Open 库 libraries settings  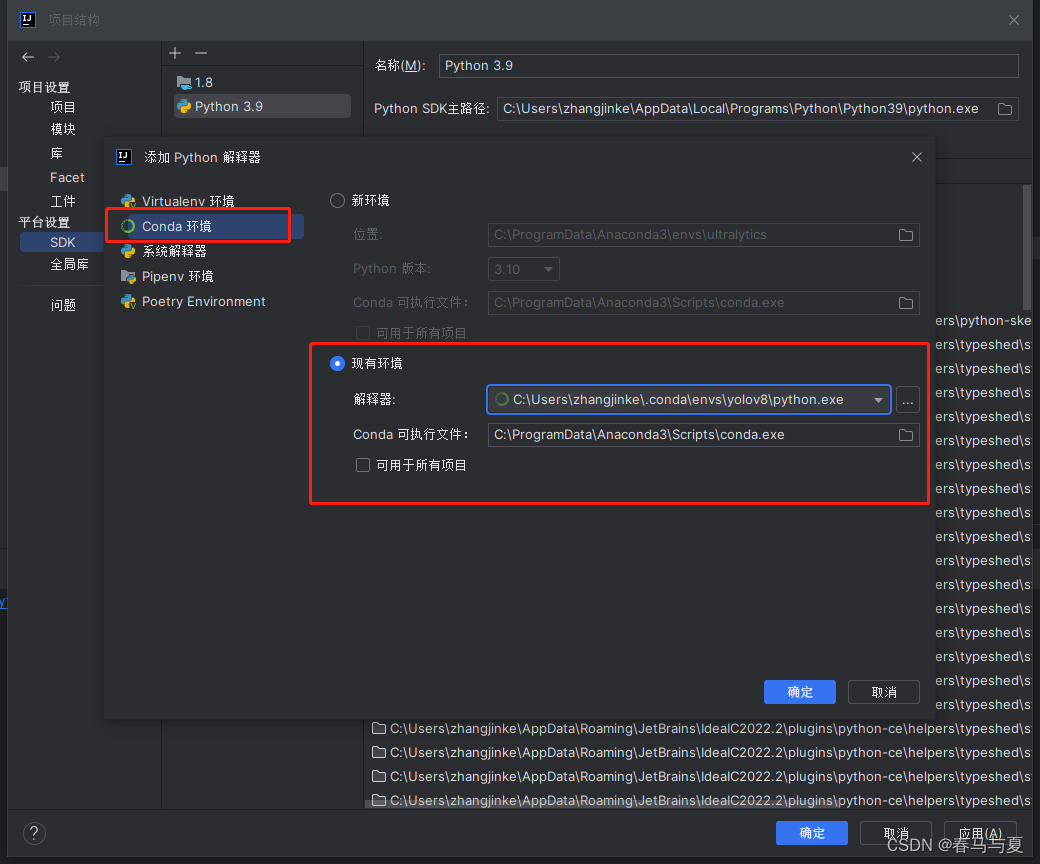coord(56,153)
